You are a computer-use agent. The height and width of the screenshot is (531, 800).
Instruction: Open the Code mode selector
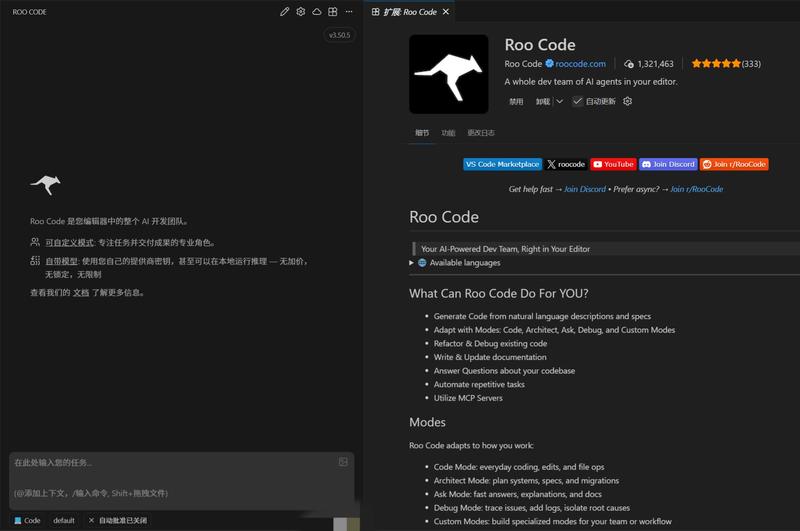tap(27, 520)
